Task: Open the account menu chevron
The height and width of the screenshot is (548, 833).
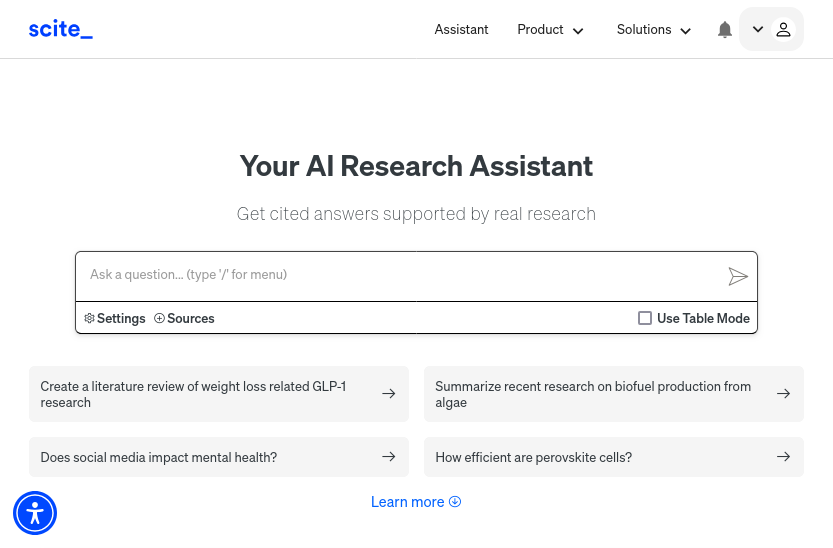Action: [758, 29]
